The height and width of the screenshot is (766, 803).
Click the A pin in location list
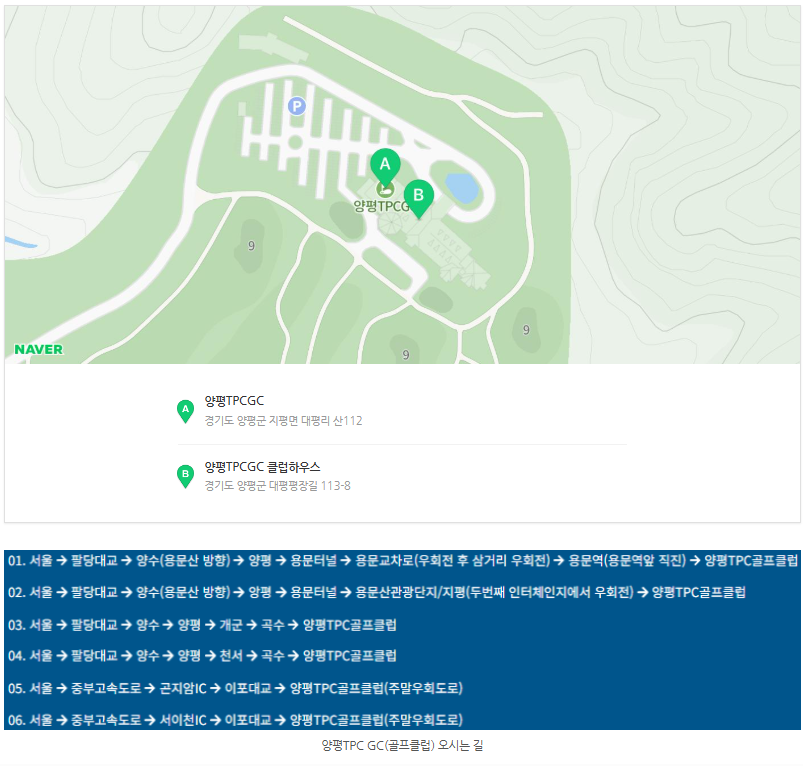[185, 411]
